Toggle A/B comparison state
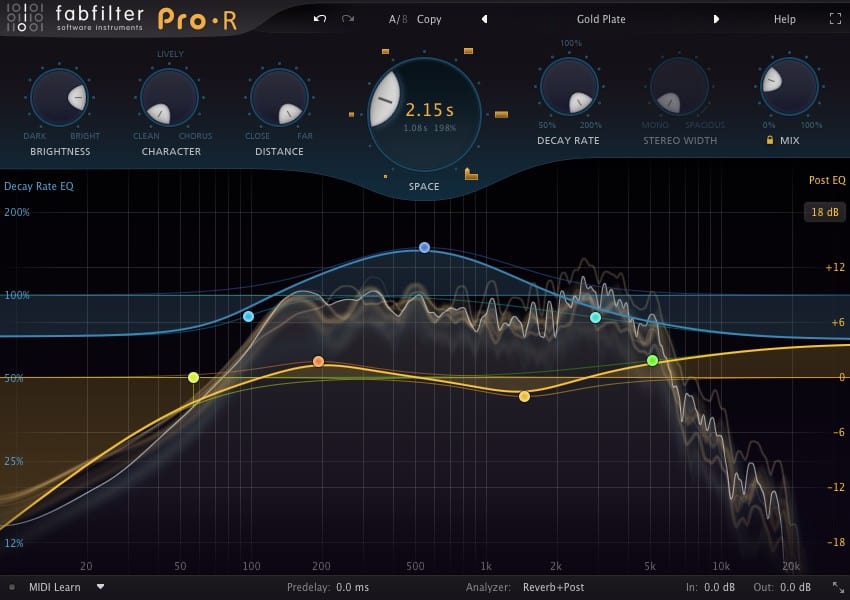Viewport: 850px width, 600px height. pyautogui.click(x=398, y=19)
